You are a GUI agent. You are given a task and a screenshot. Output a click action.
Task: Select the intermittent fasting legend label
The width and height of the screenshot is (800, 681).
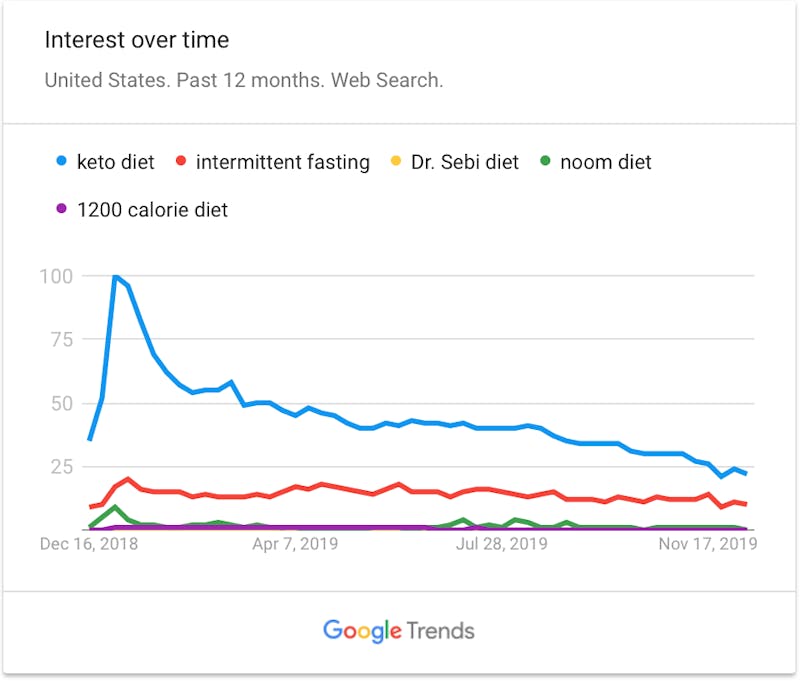pos(283,162)
